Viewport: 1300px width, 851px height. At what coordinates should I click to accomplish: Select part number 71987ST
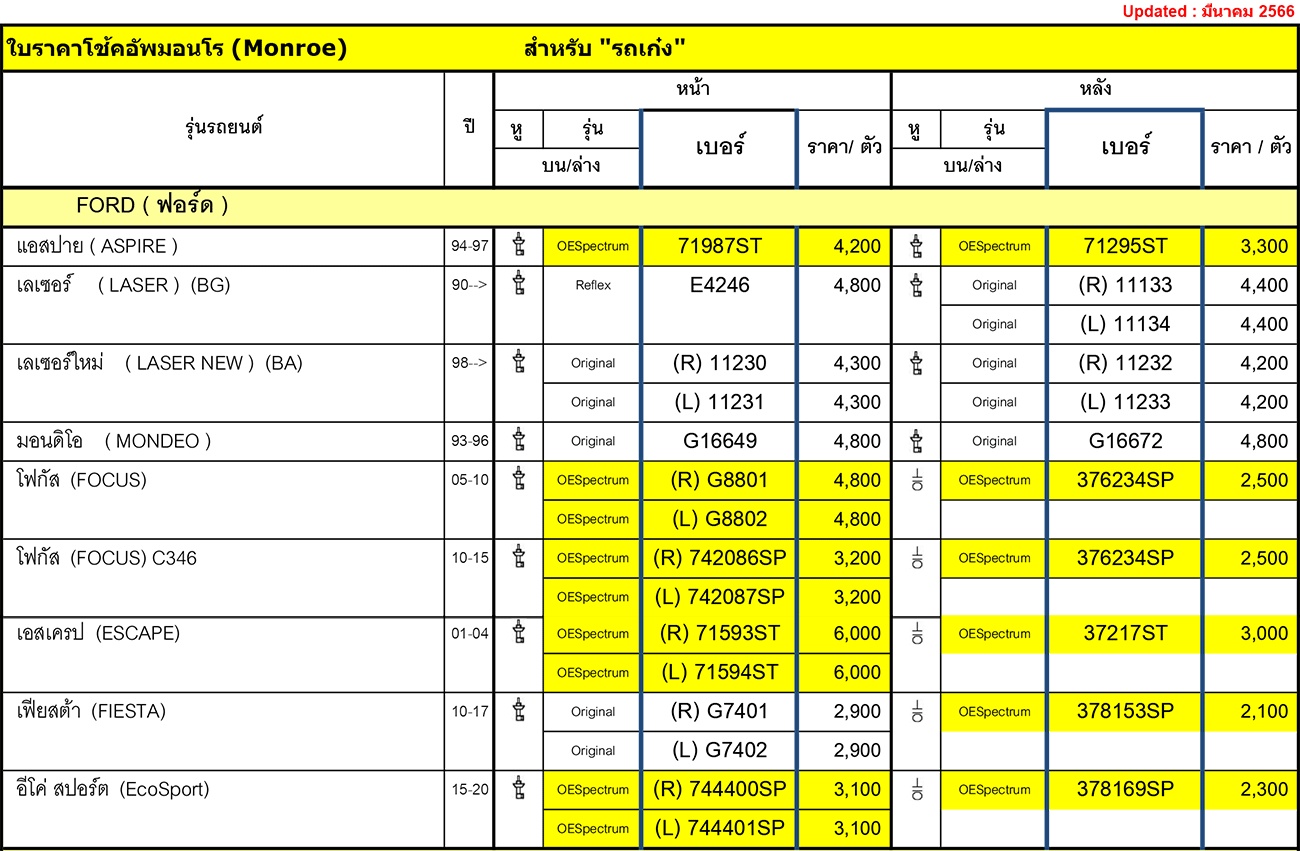pyautogui.click(x=719, y=246)
